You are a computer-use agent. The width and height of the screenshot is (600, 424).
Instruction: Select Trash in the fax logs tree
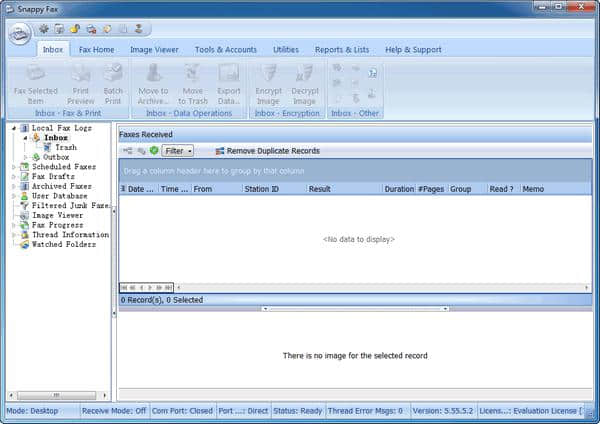65,147
